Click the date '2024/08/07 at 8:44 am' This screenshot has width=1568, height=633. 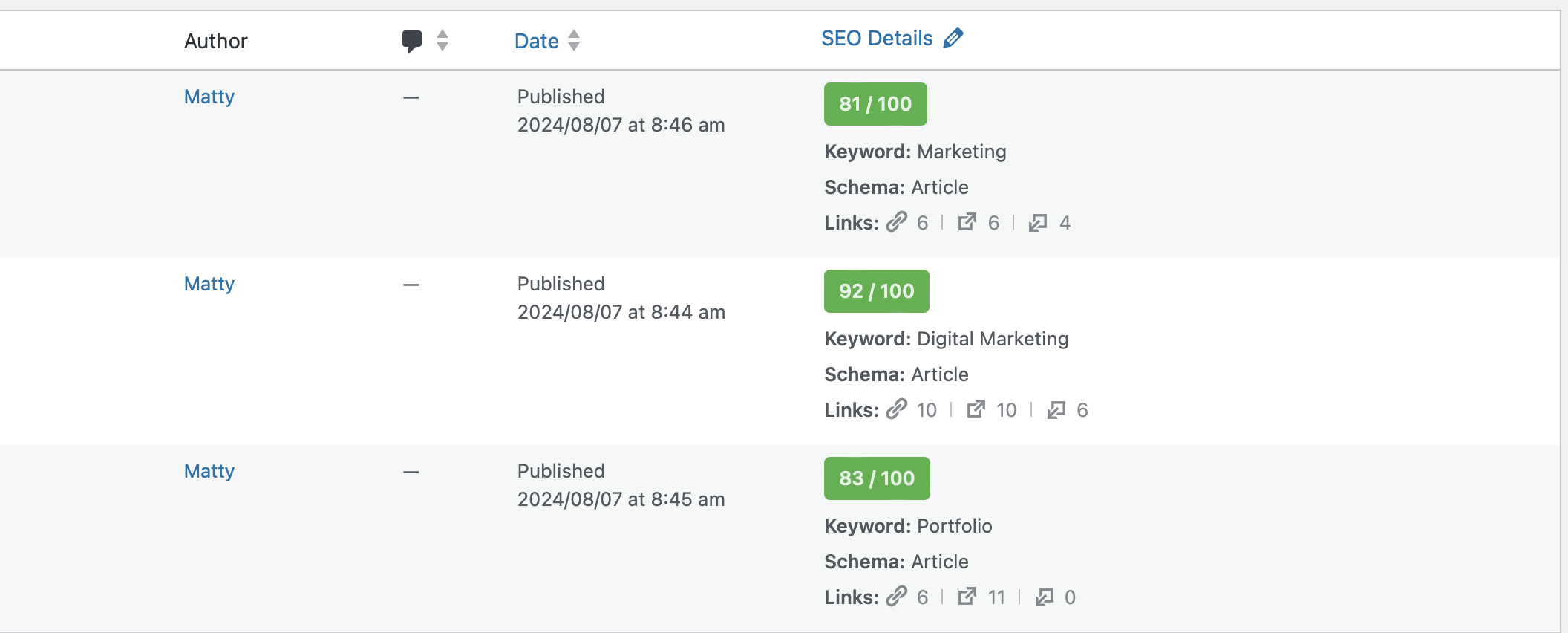coord(621,312)
